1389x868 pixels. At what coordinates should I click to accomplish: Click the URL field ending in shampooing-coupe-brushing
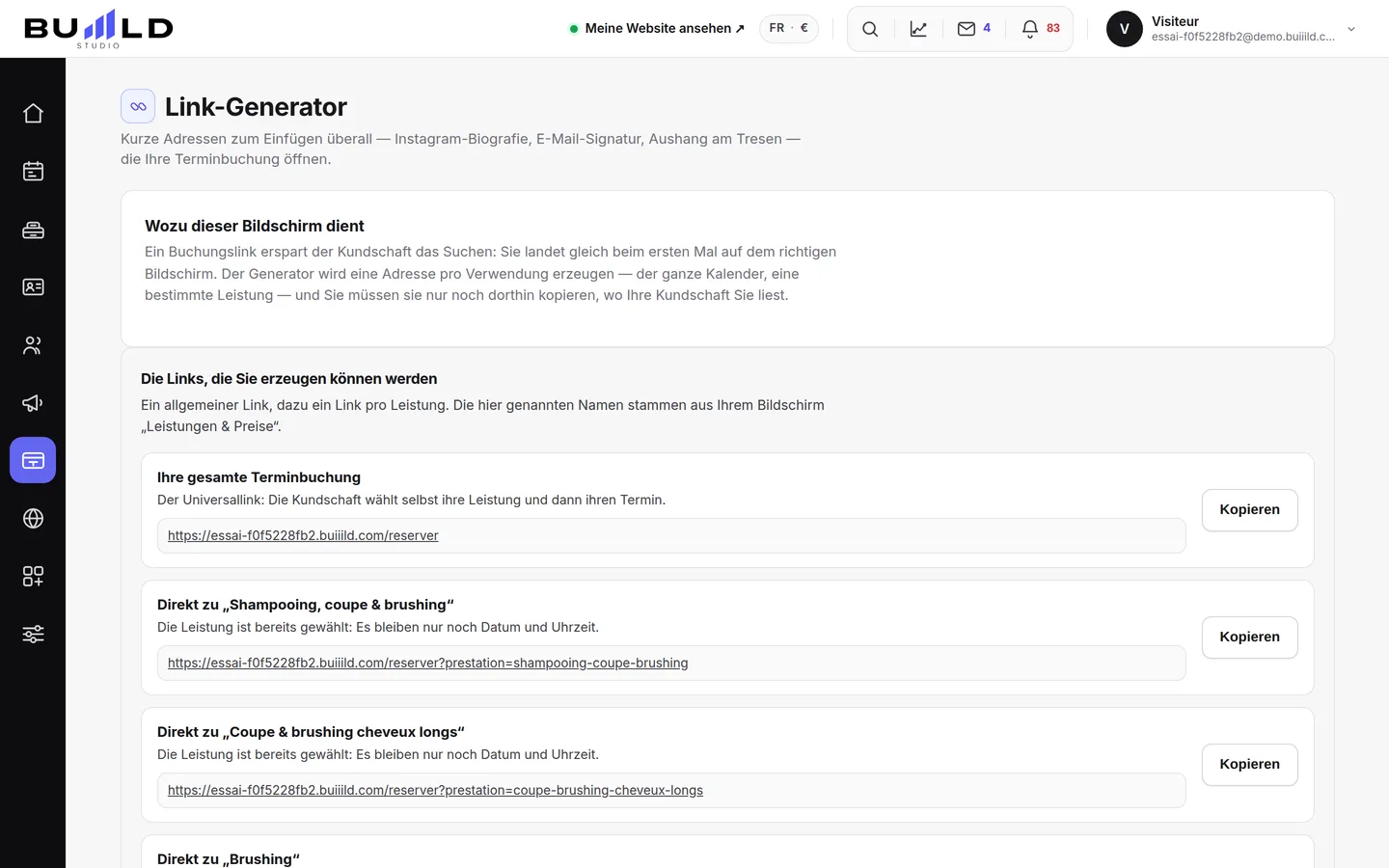(x=671, y=663)
